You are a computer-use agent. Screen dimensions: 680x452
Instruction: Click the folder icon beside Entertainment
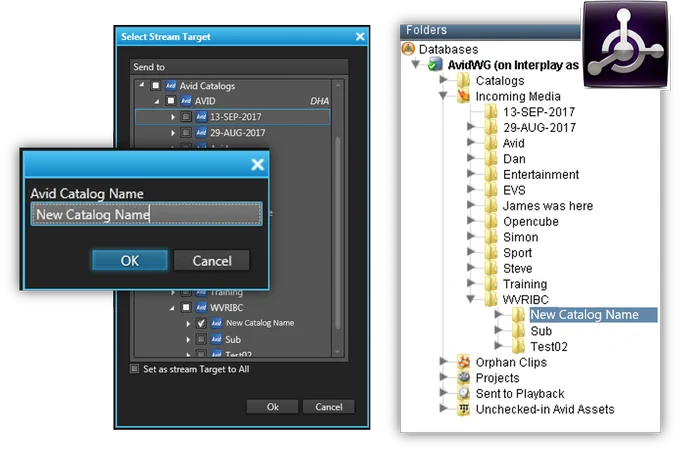pyautogui.click(x=490, y=174)
